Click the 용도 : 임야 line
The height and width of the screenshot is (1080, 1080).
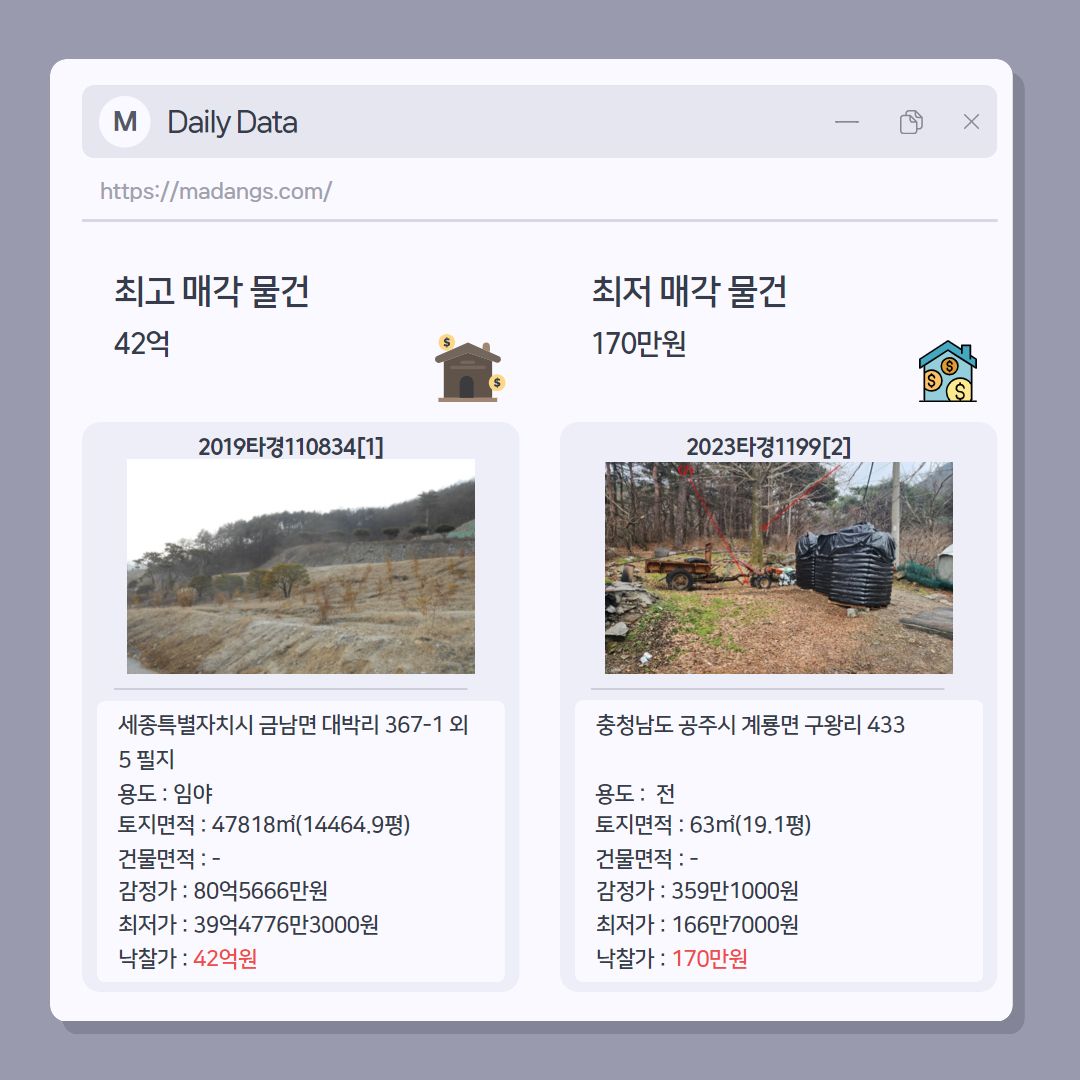tap(165, 793)
